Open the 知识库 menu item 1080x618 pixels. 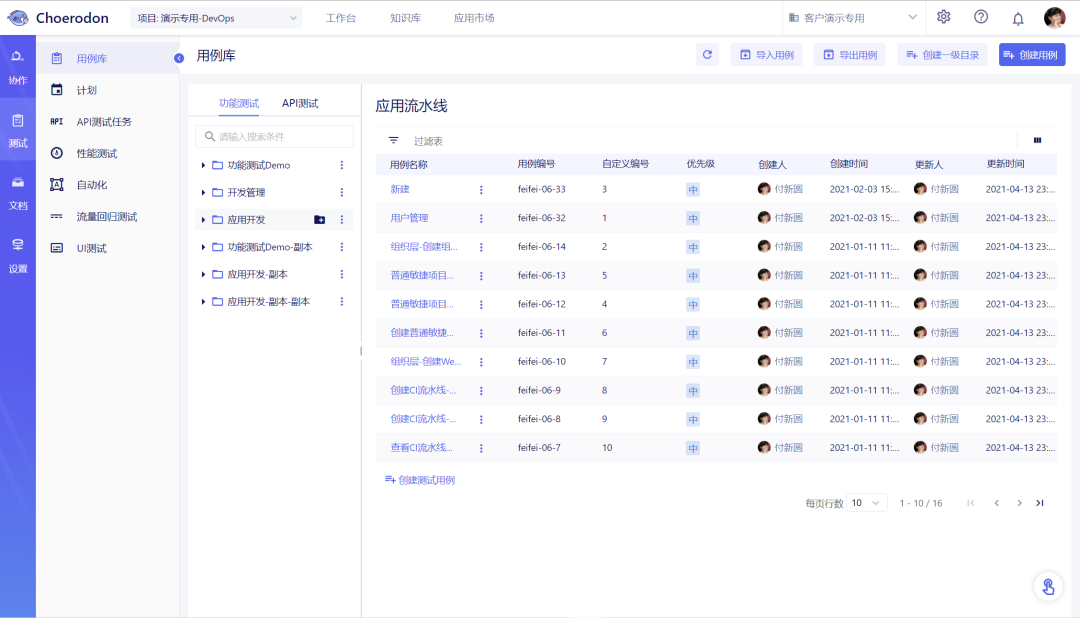click(x=405, y=18)
